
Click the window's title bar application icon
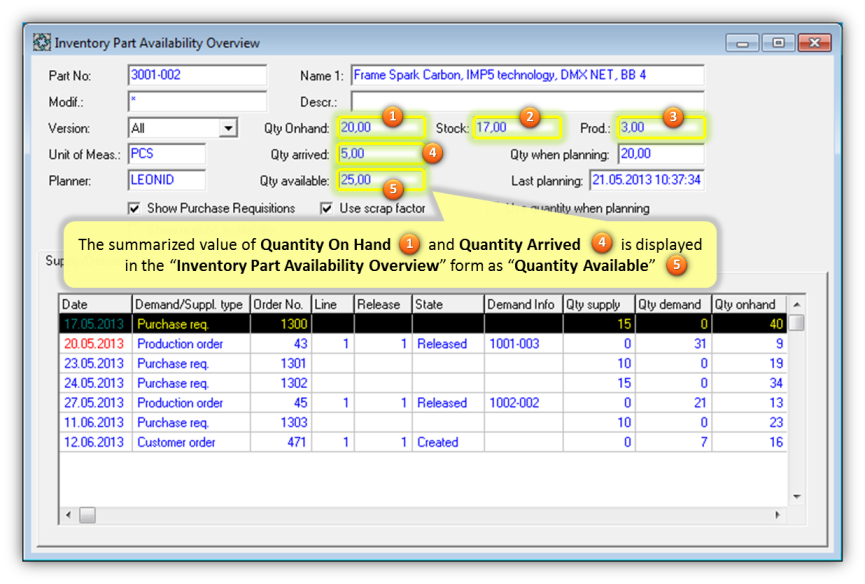pos(41,42)
